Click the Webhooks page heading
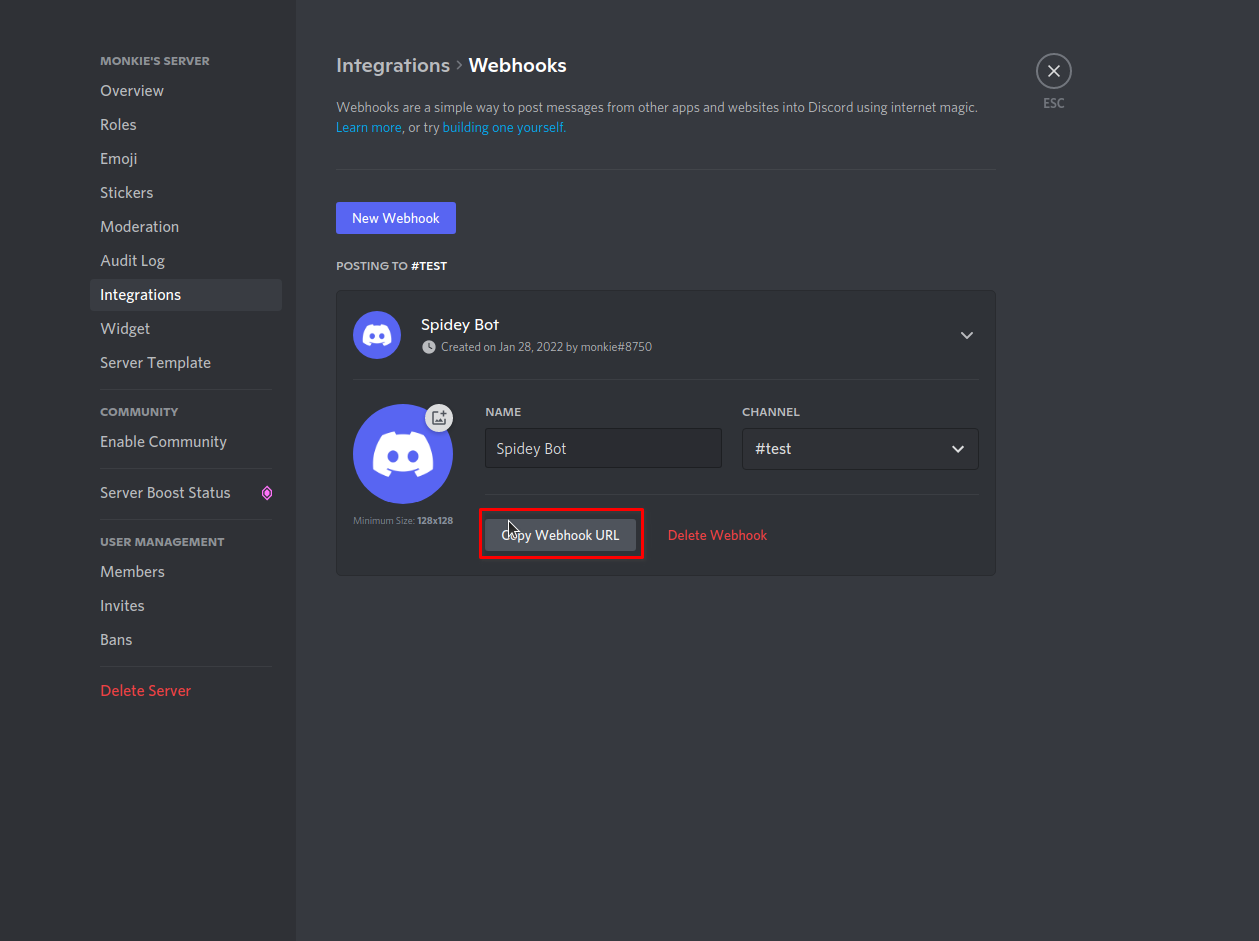 point(517,65)
